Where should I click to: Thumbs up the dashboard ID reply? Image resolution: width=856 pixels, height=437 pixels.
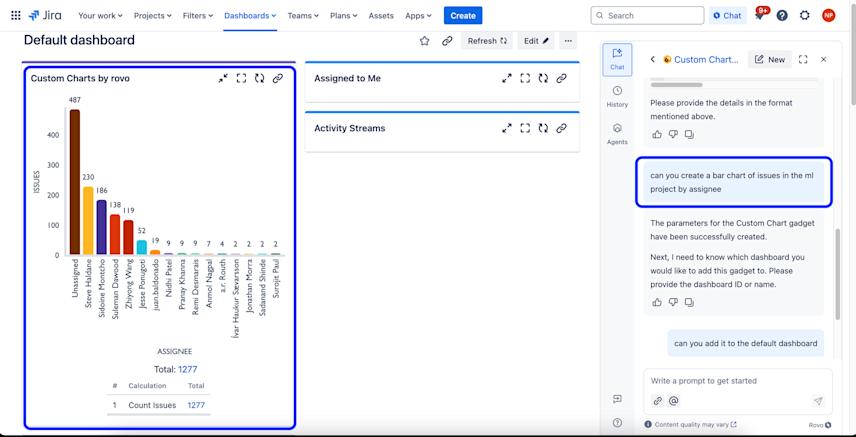click(657, 302)
